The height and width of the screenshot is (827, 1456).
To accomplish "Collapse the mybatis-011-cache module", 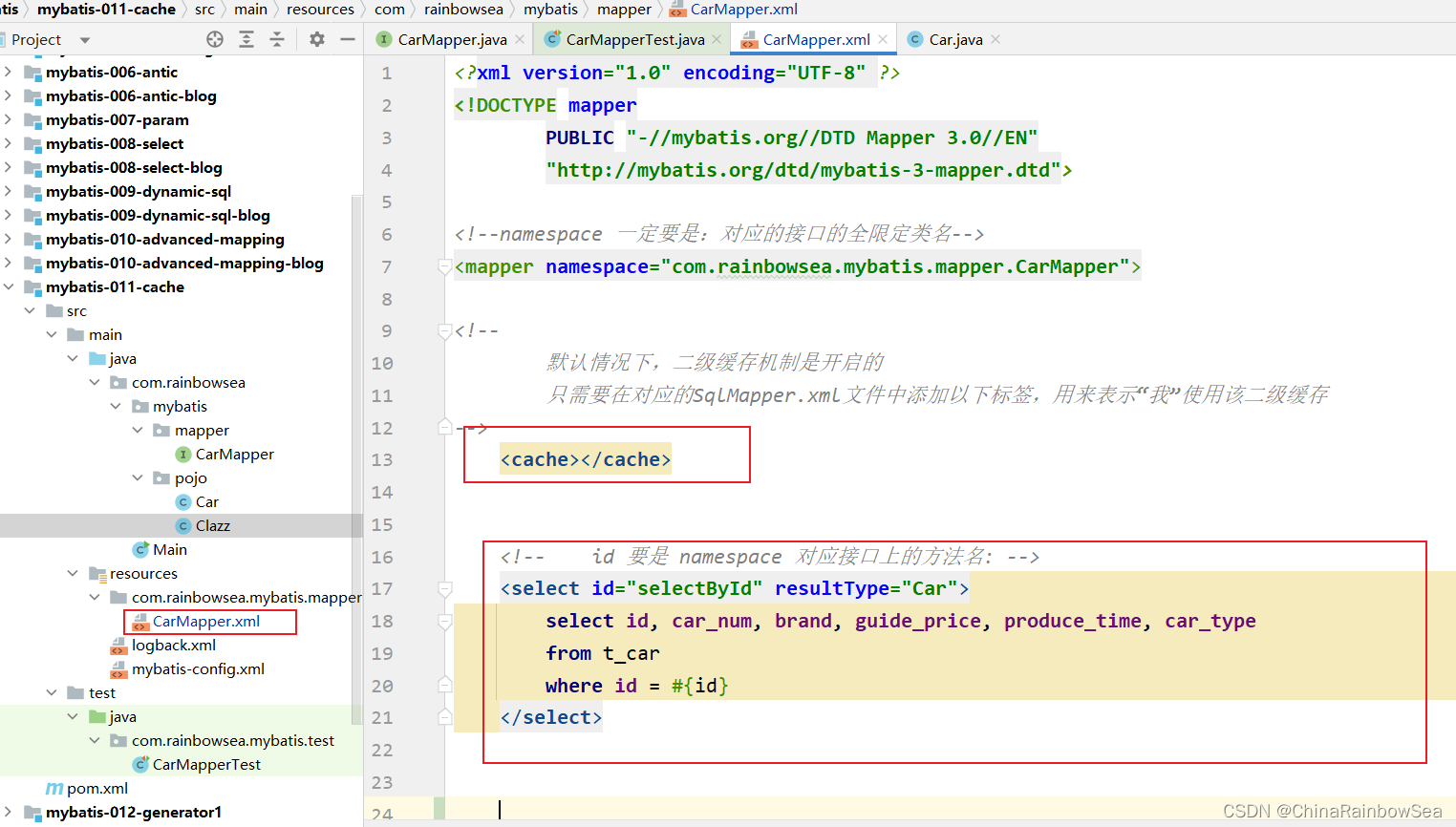I will (x=9, y=286).
